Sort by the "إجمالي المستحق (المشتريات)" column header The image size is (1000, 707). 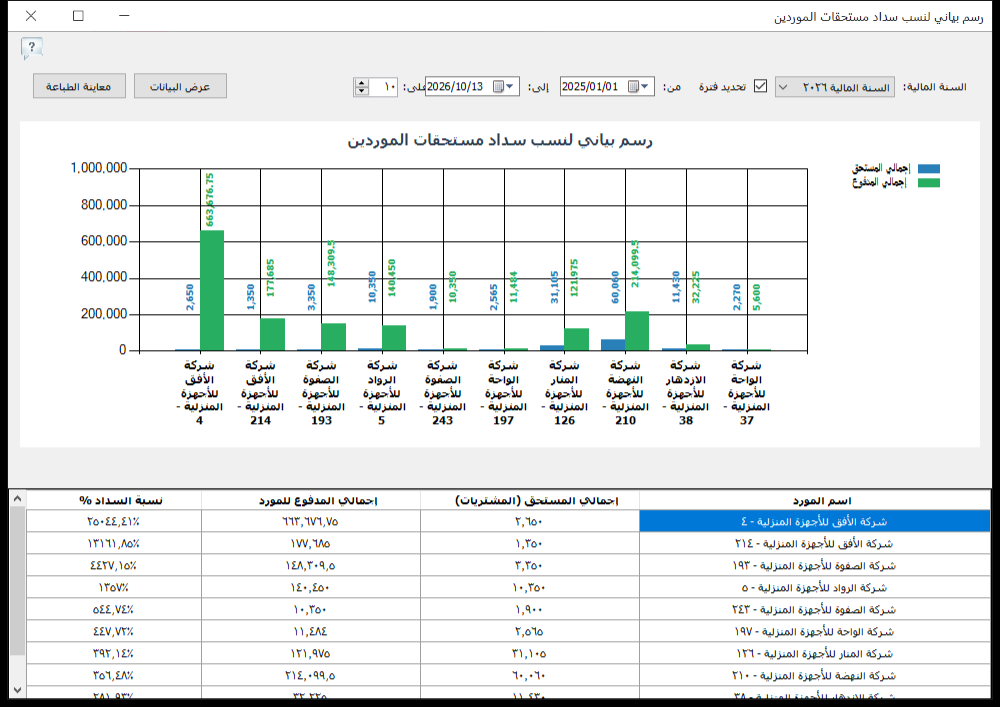(530, 500)
